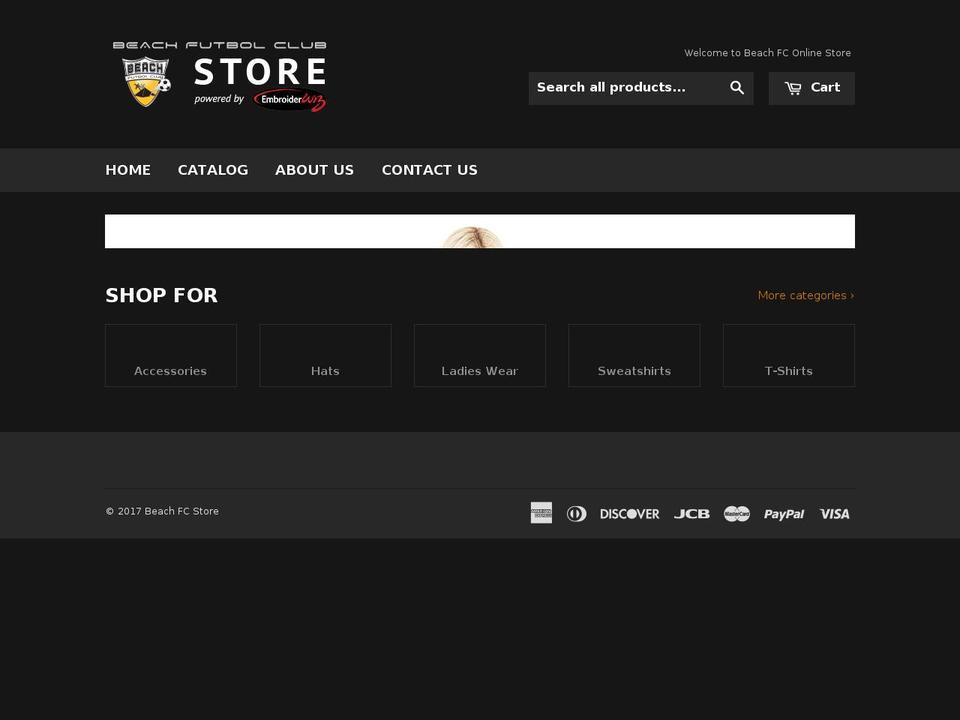
Task: Click the American Express payment icon
Action: pos(541,513)
